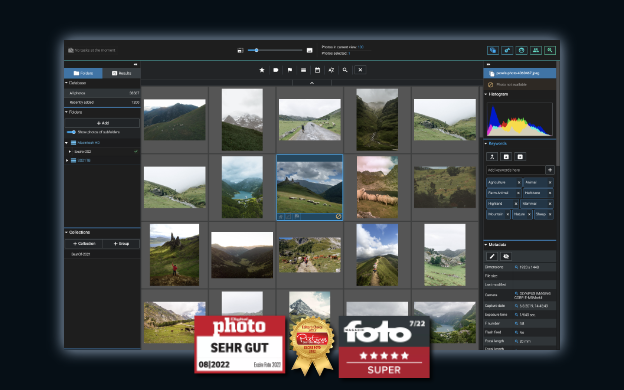Switch to the Folders tab
This screenshot has width=624, height=390.
83,73
